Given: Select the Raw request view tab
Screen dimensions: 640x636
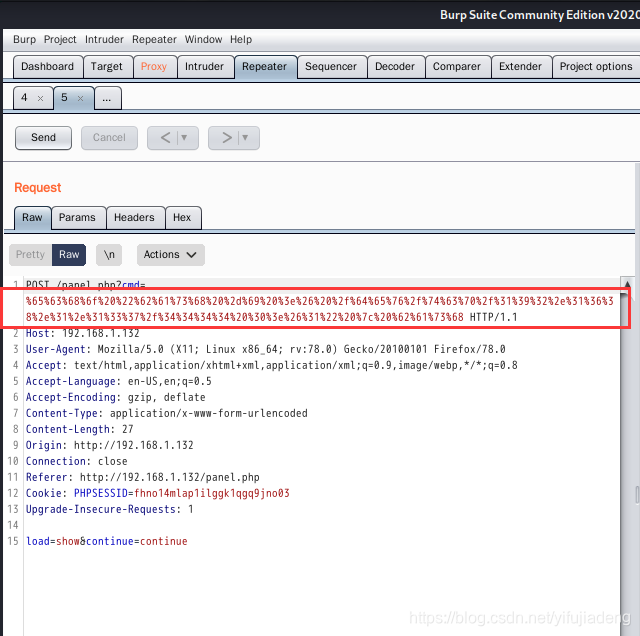Looking at the screenshot, I should click(33, 218).
